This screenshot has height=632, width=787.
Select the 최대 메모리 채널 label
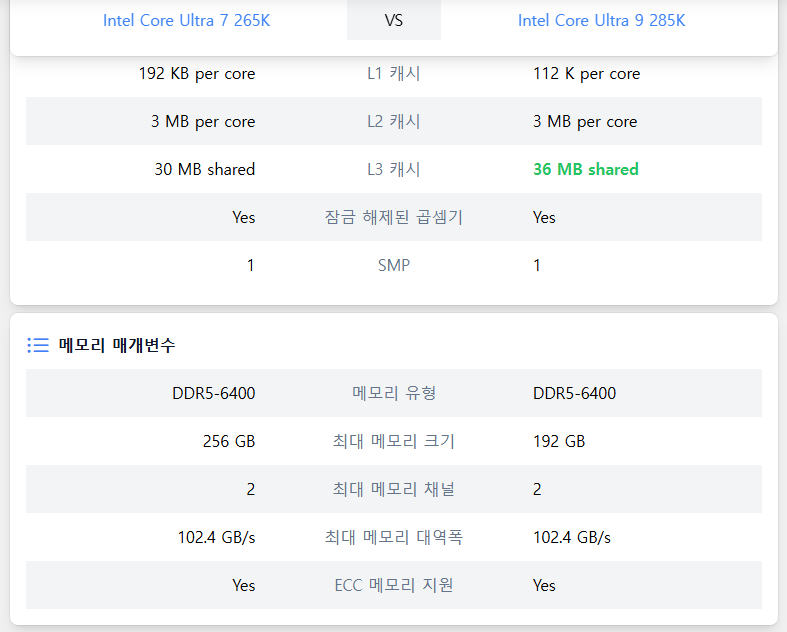(394, 489)
